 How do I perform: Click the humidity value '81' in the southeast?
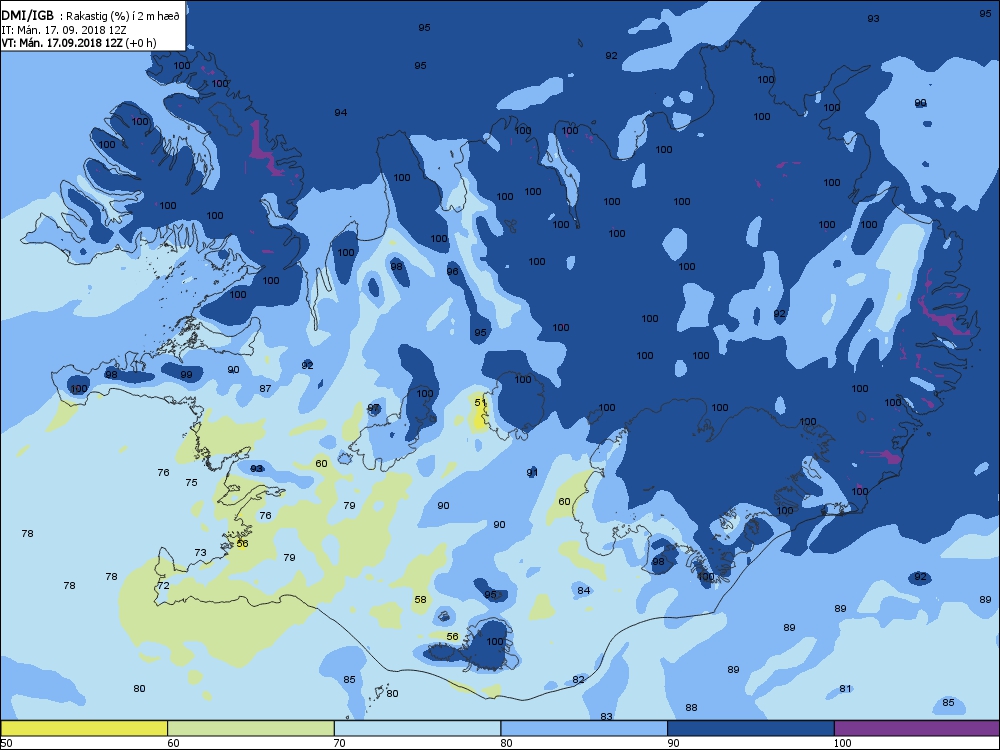tap(845, 688)
